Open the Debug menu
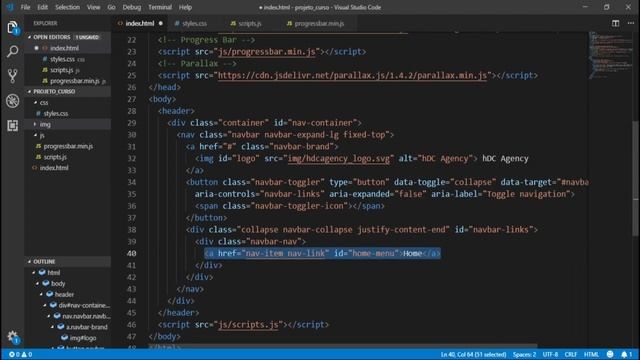The height and width of the screenshot is (360, 640). (x=131, y=7)
